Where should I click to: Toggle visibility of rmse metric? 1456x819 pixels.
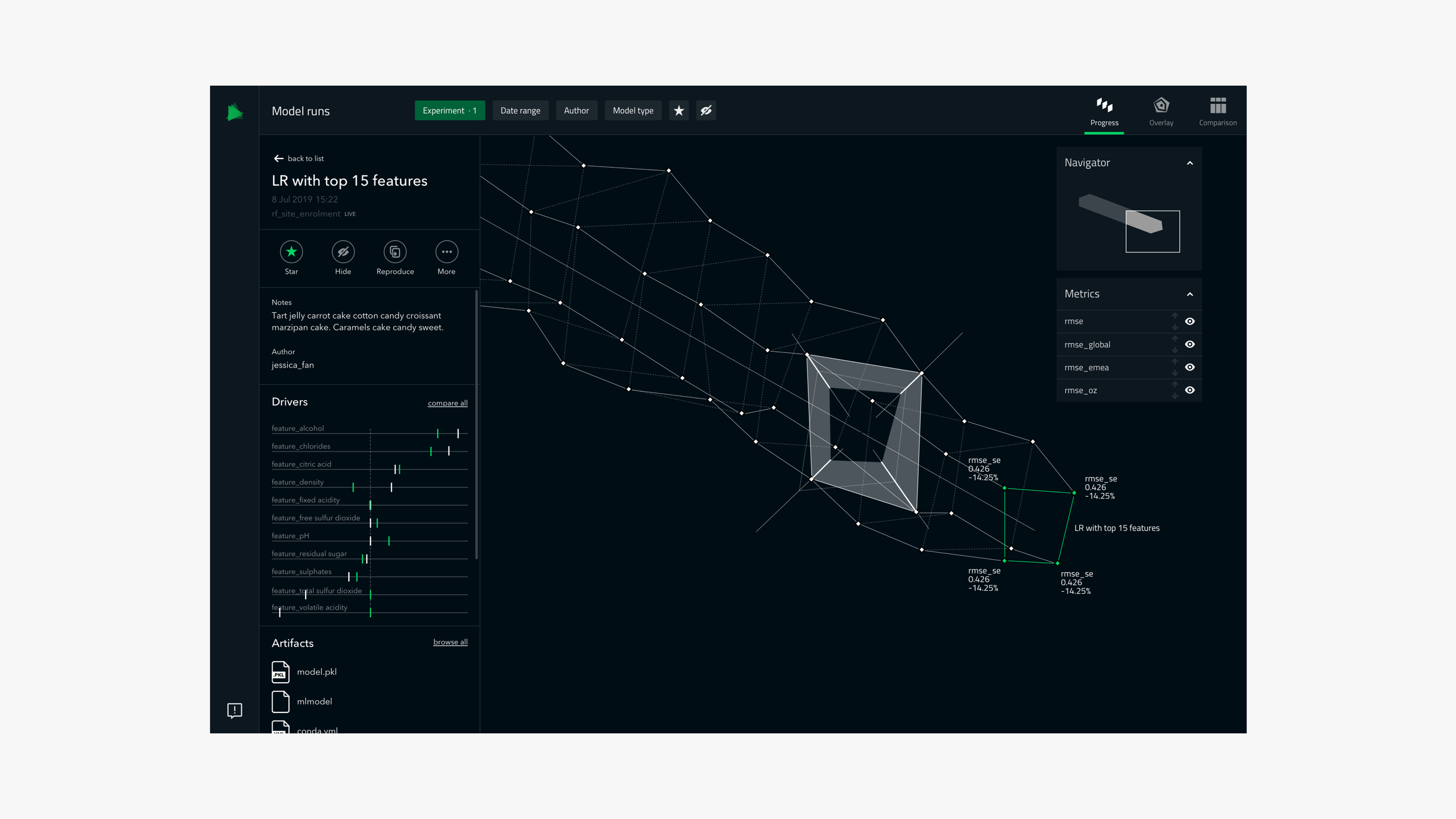tap(1190, 322)
